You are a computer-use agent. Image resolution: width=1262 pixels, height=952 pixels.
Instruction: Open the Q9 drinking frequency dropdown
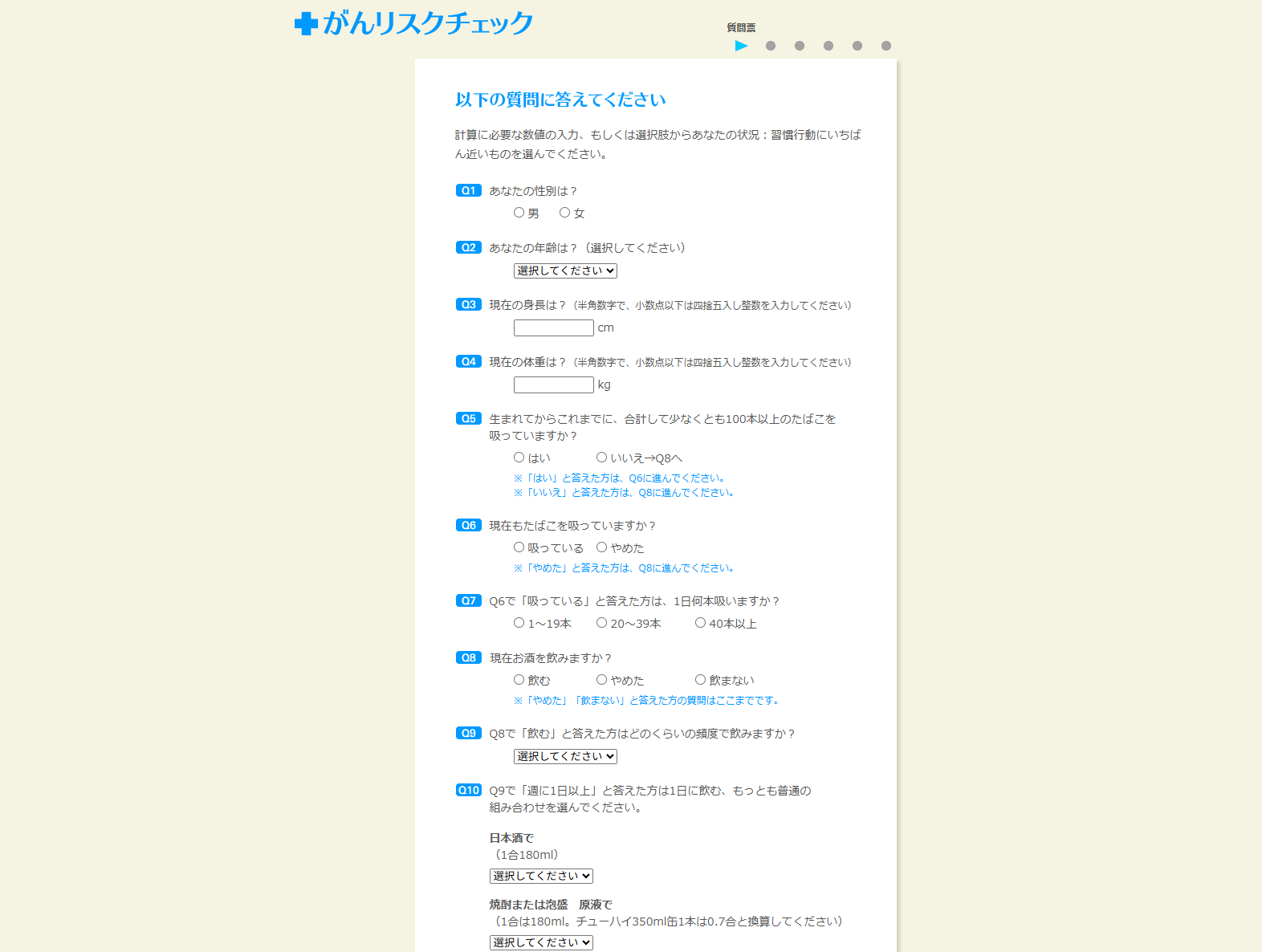(x=565, y=757)
